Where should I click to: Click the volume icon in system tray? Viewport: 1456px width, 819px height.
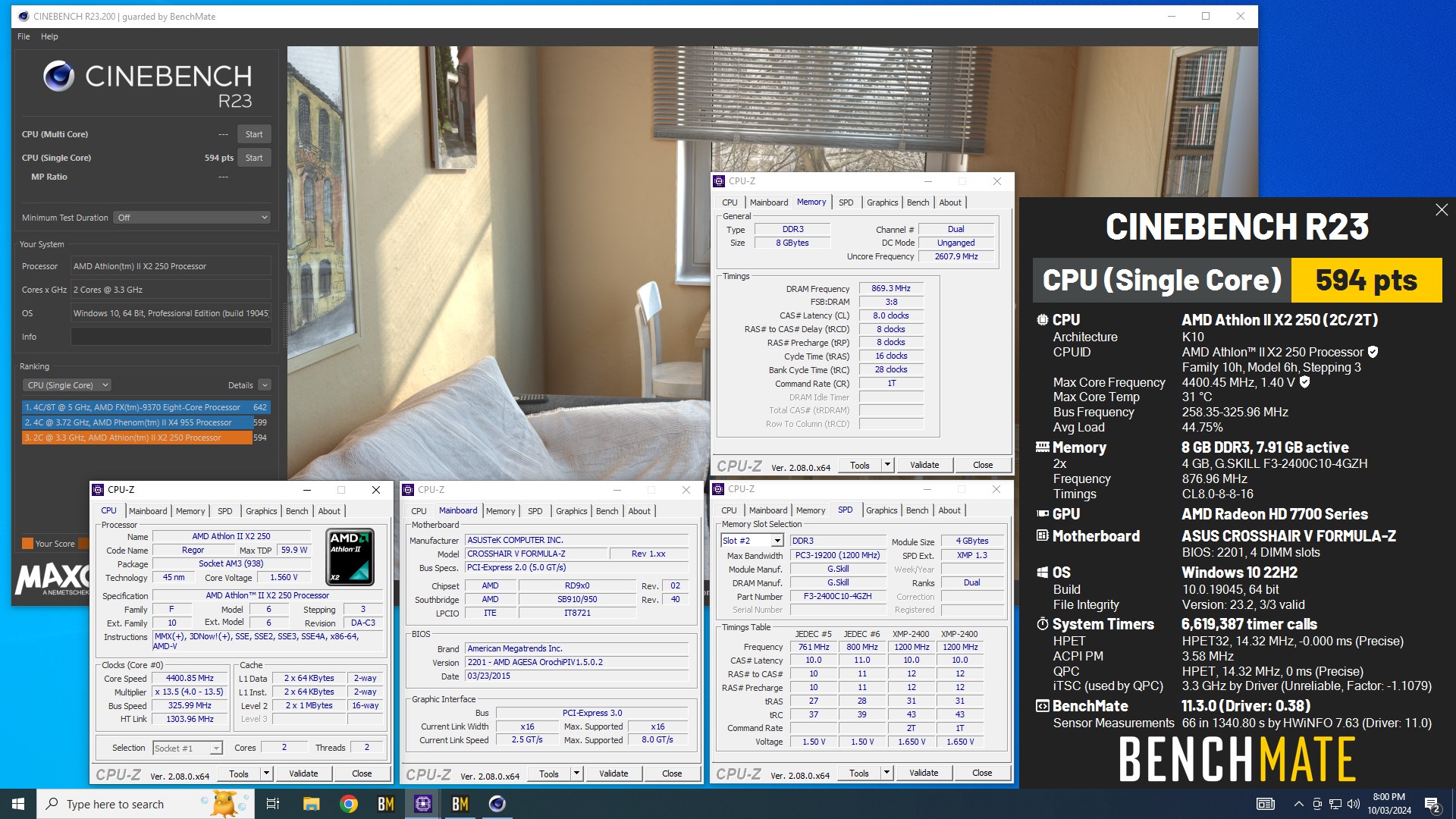point(1354,804)
